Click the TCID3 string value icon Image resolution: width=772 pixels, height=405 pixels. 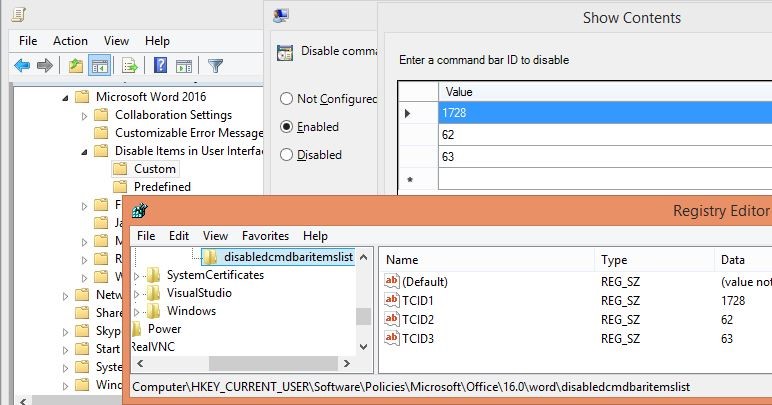(x=392, y=338)
